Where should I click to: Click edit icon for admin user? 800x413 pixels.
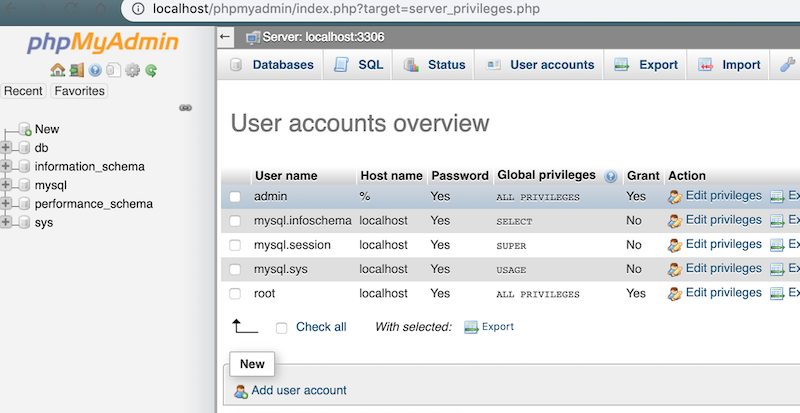pyautogui.click(x=674, y=197)
